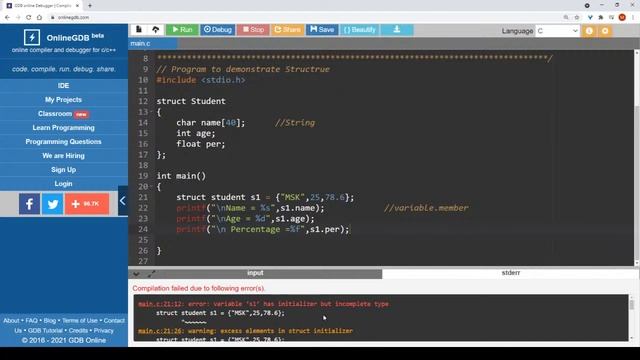
Task: Open the extensions puzzle icon
Action: pos(600,17)
